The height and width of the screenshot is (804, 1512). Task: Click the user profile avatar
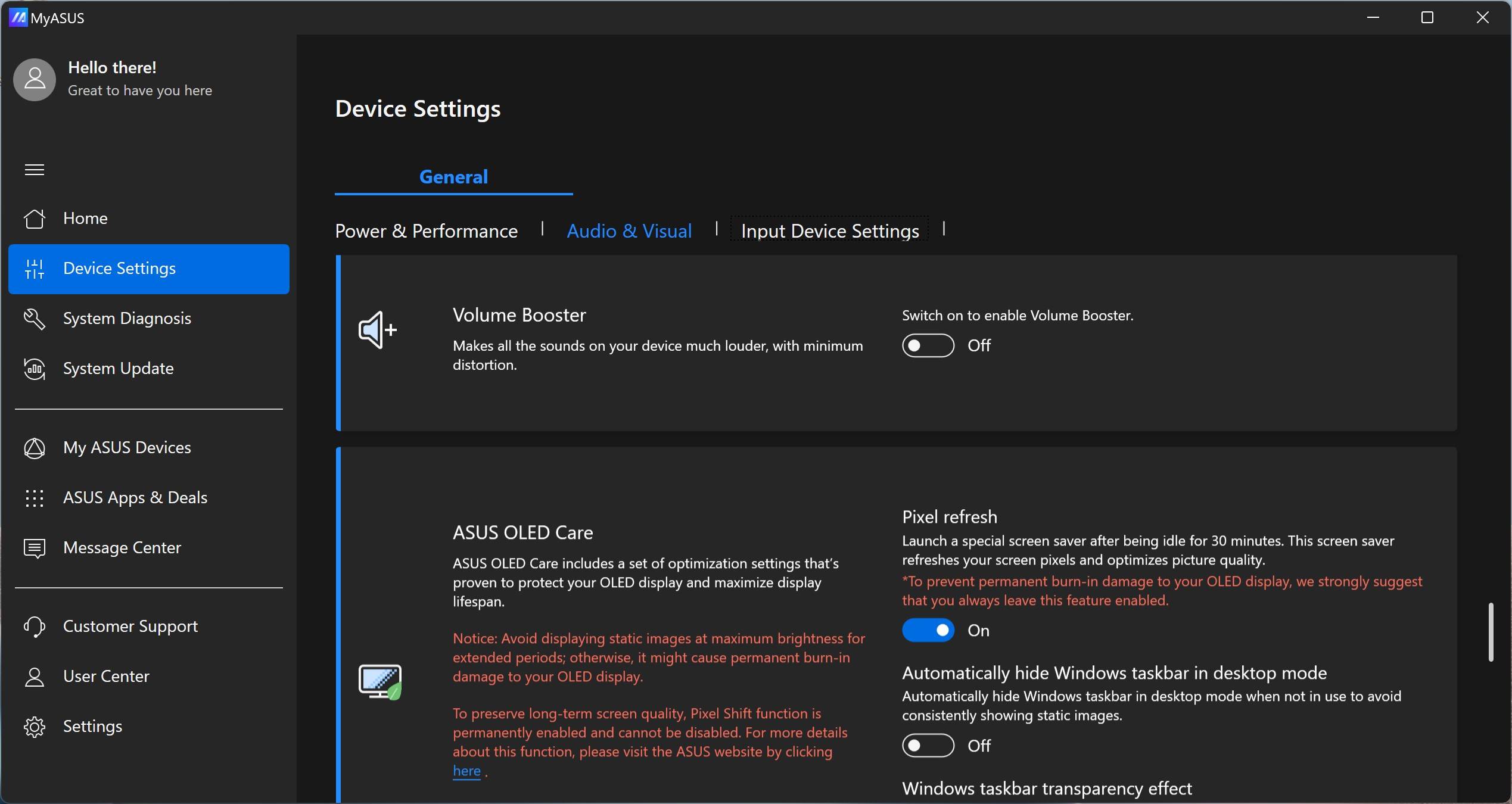click(x=35, y=79)
